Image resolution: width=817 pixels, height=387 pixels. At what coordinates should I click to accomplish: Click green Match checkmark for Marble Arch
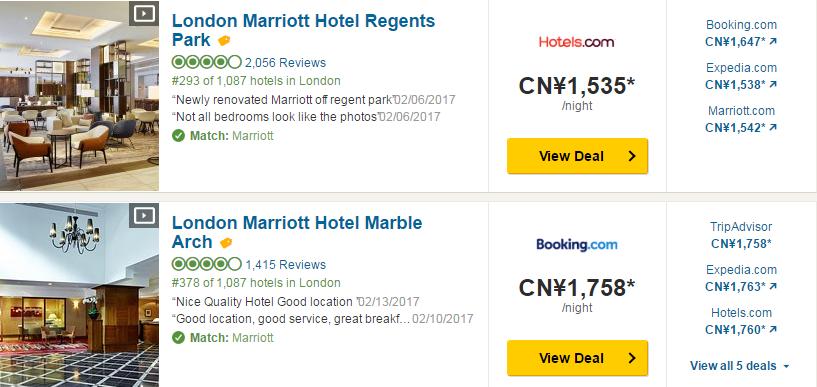pyautogui.click(x=179, y=338)
